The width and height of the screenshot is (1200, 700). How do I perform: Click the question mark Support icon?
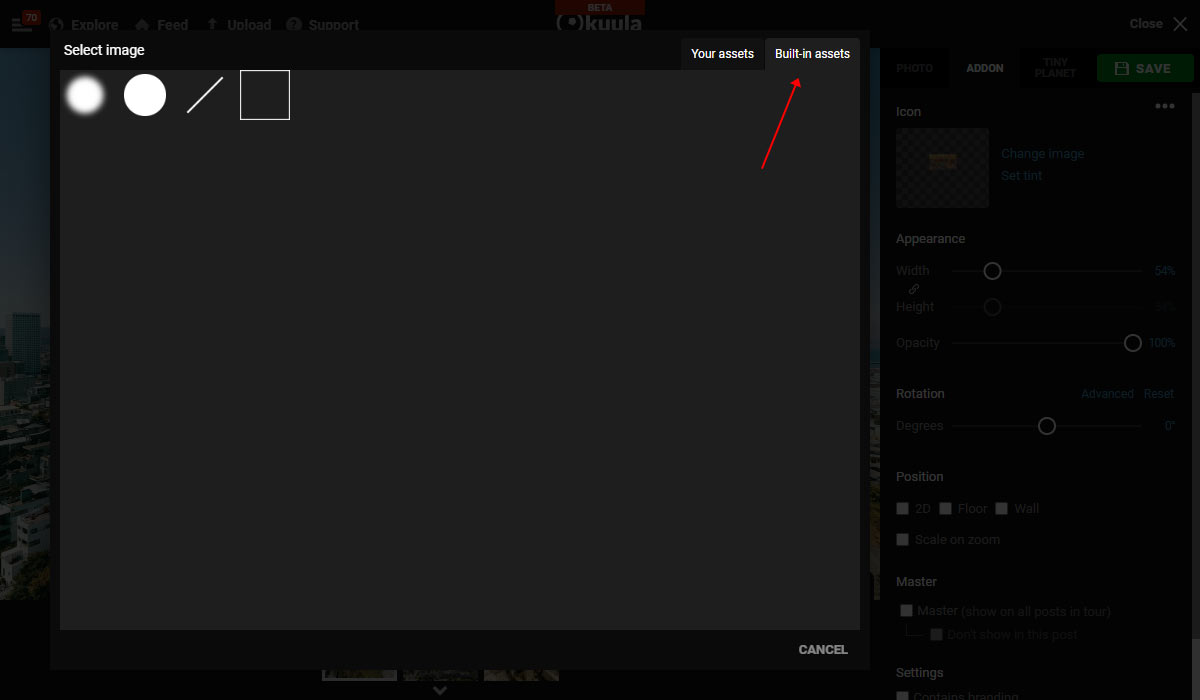pyautogui.click(x=294, y=24)
